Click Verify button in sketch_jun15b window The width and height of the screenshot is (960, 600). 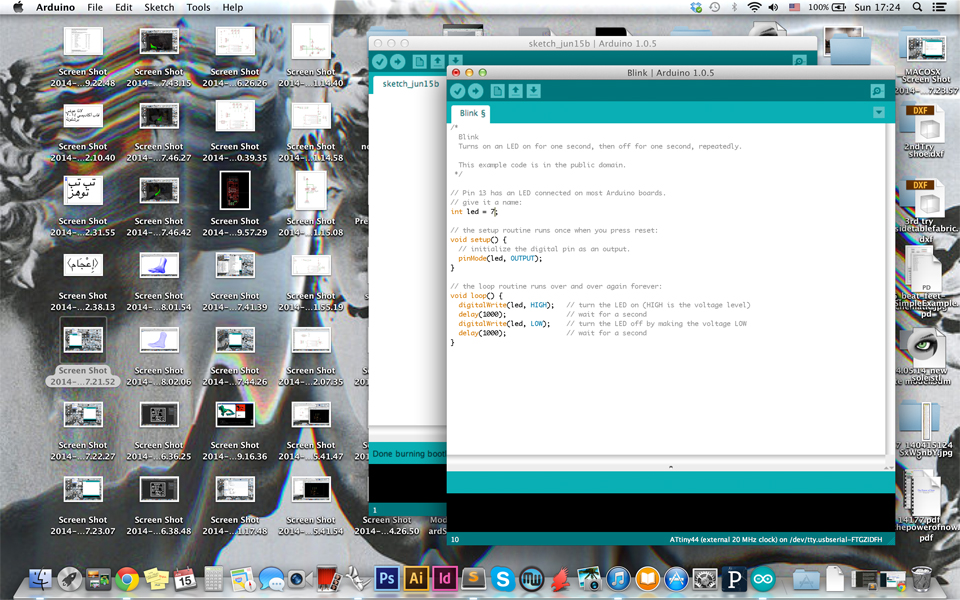[380, 61]
